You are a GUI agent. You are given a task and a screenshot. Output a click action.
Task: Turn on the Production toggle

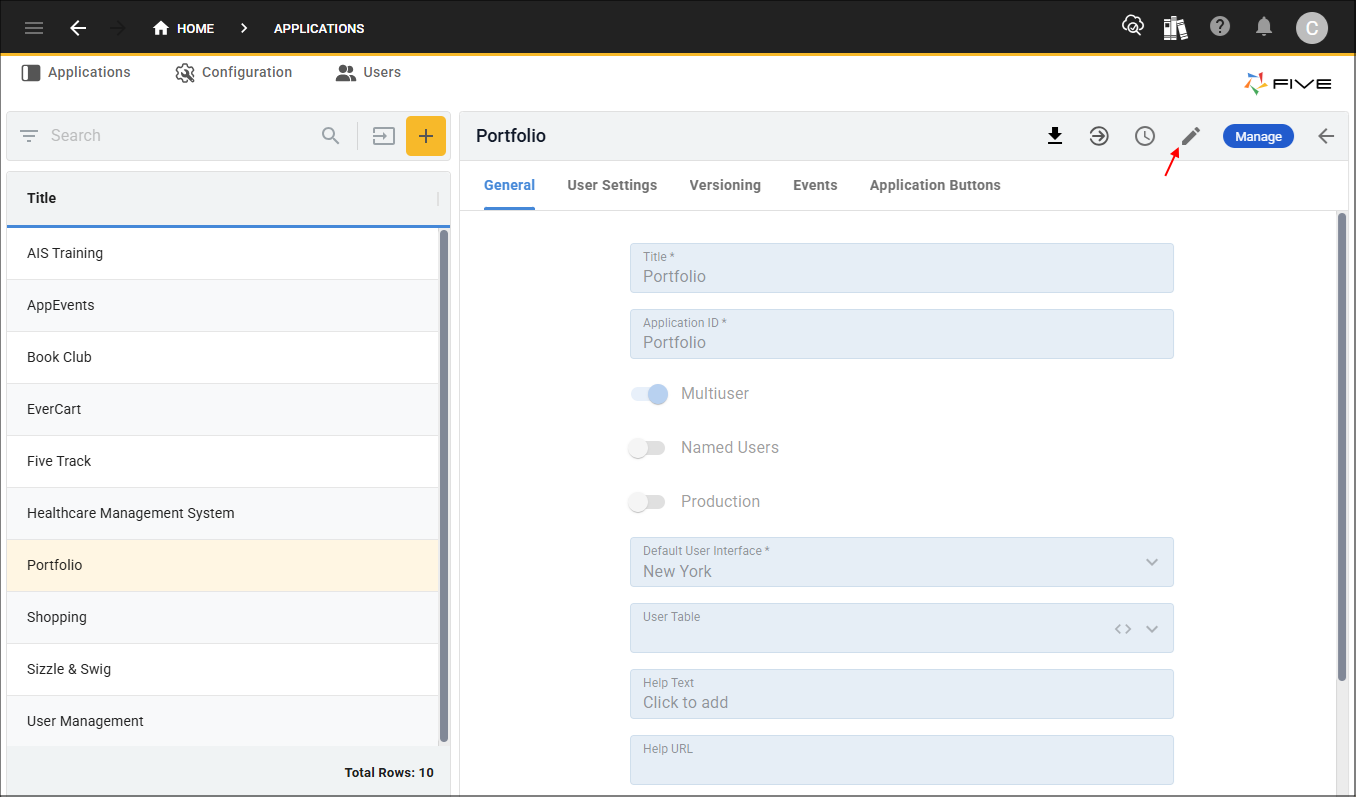pos(647,502)
